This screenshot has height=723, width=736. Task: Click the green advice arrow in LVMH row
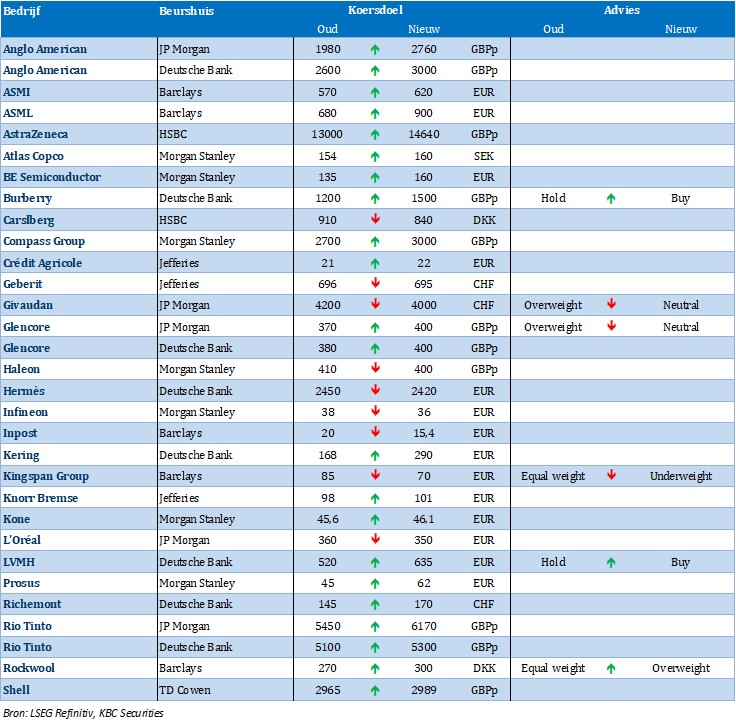point(611,562)
